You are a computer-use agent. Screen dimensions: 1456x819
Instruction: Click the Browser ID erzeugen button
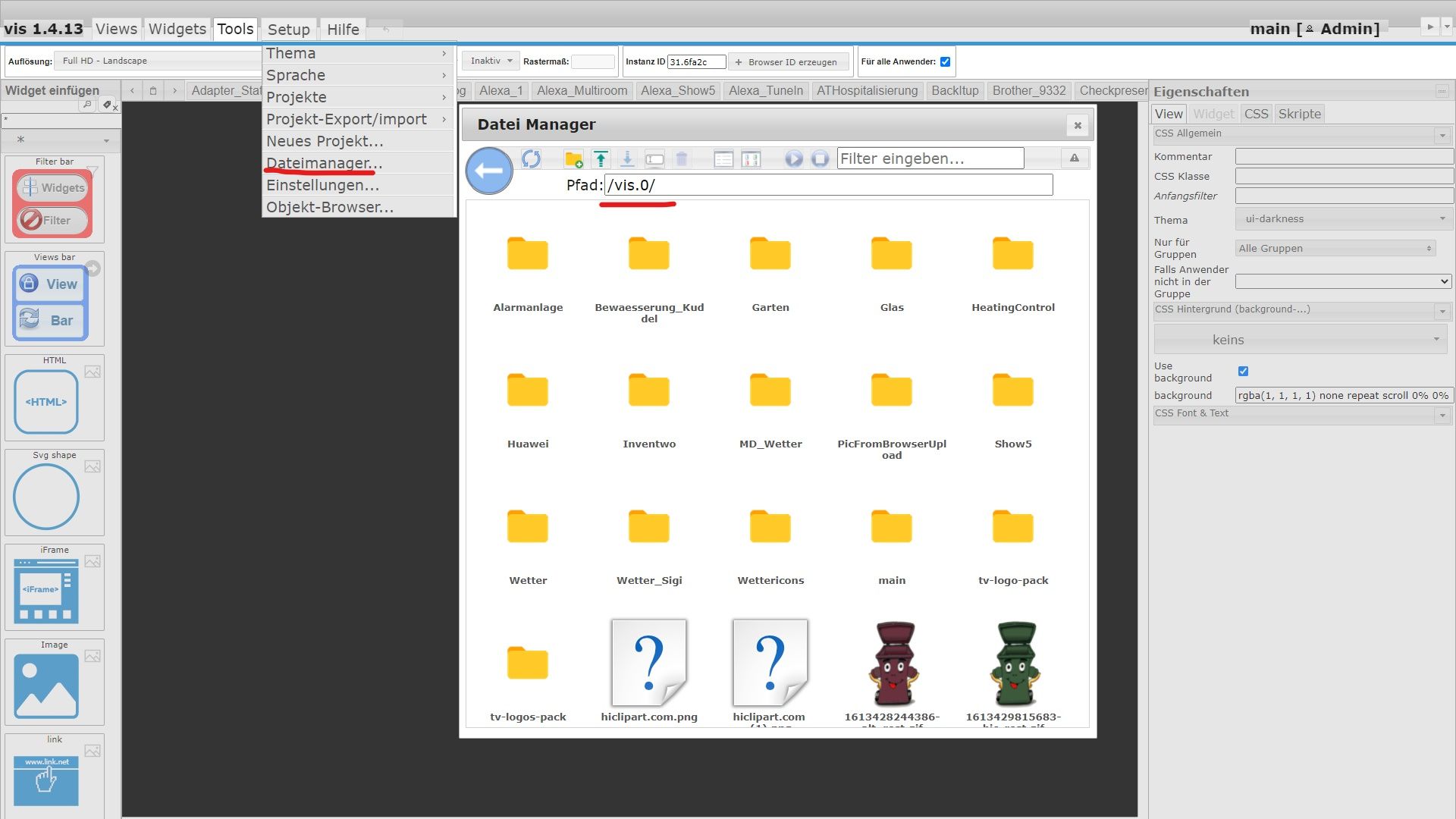788,61
